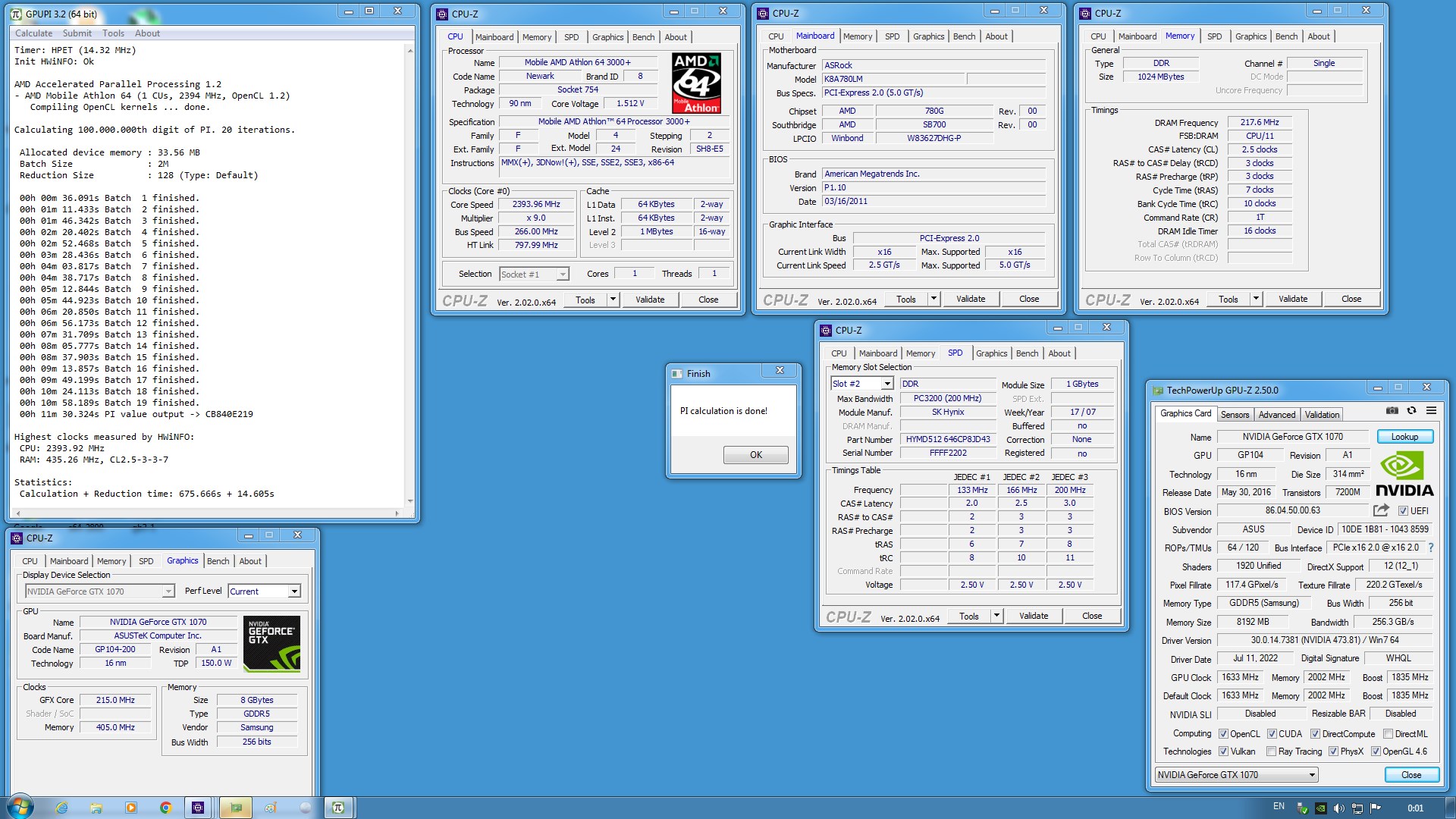Click GPU-Z screenshot camera icon
1456x819 pixels.
[1392, 410]
